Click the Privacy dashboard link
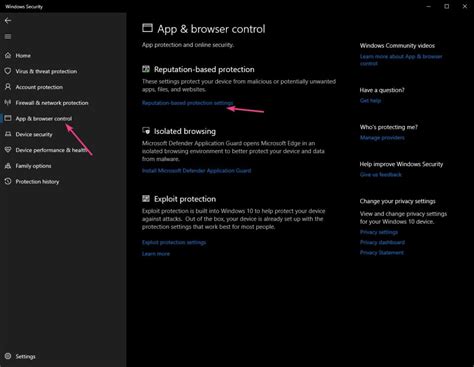 click(x=382, y=242)
